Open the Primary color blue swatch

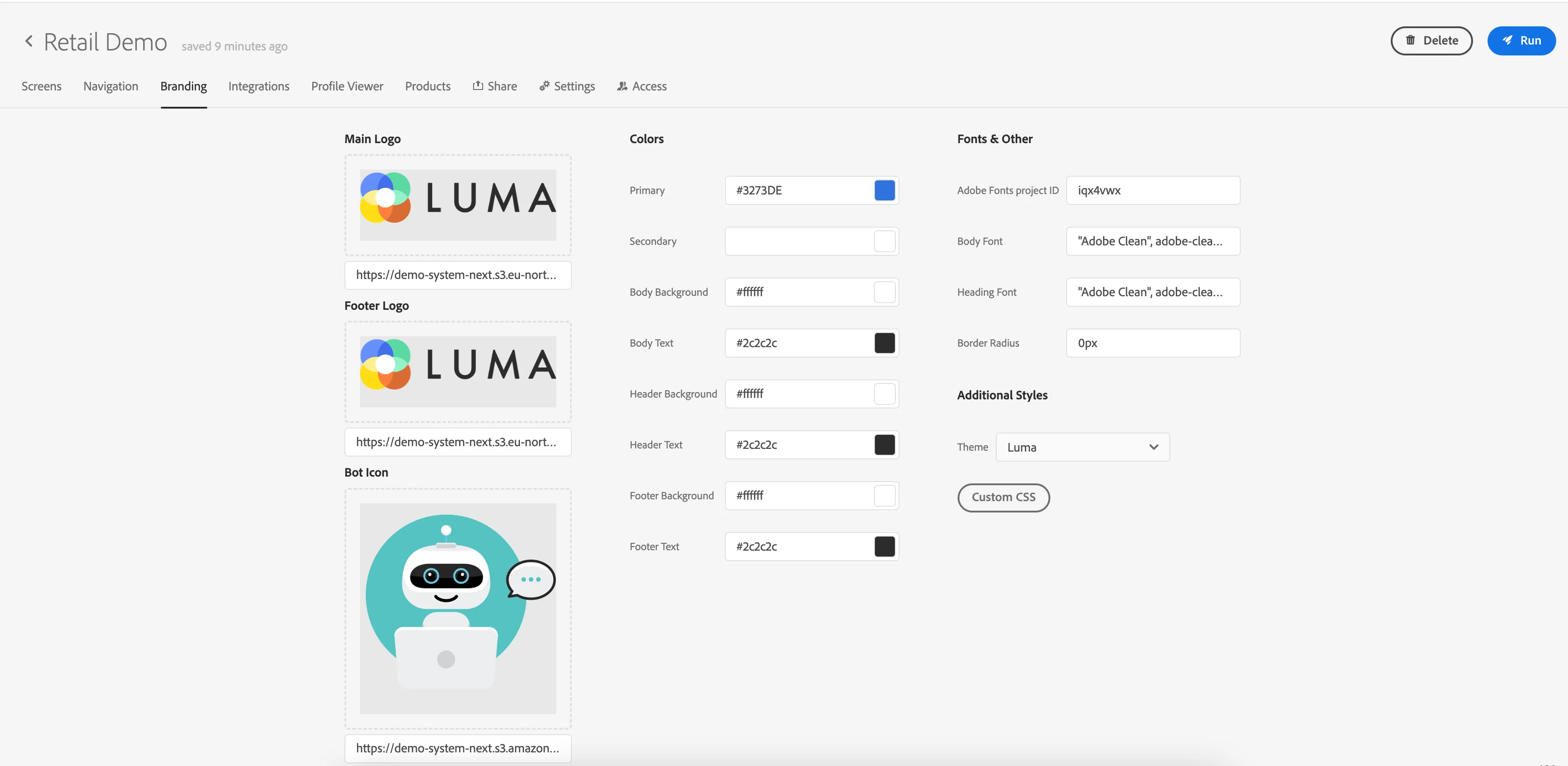click(x=884, y=190)
